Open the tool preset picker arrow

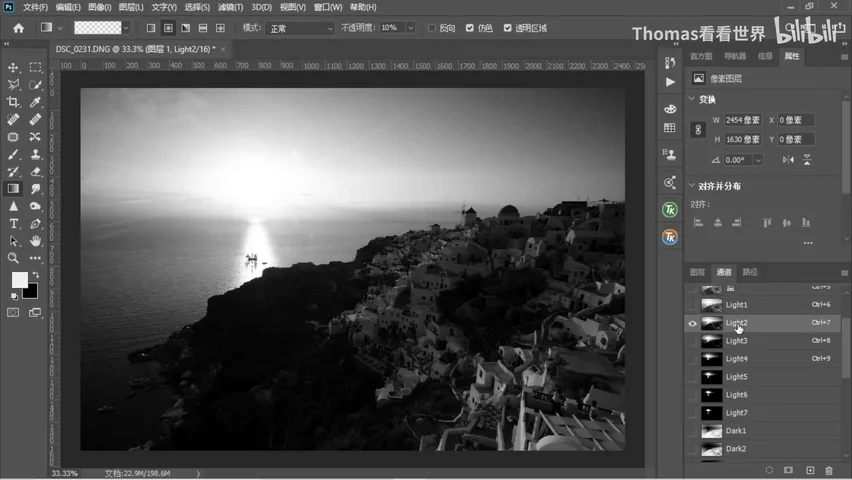(x=60, y=28)
